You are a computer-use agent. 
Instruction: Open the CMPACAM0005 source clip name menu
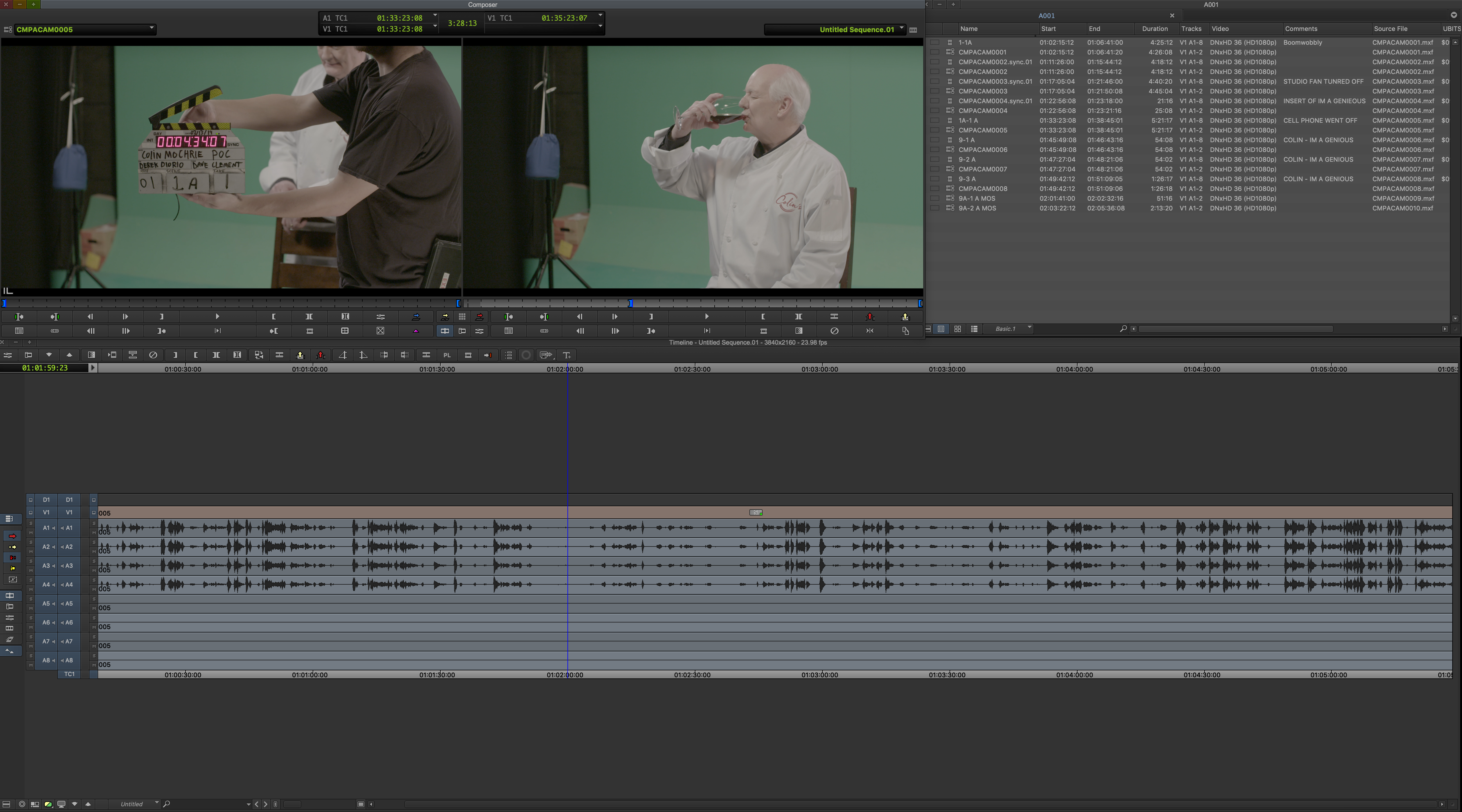click(x=85, y=29)
